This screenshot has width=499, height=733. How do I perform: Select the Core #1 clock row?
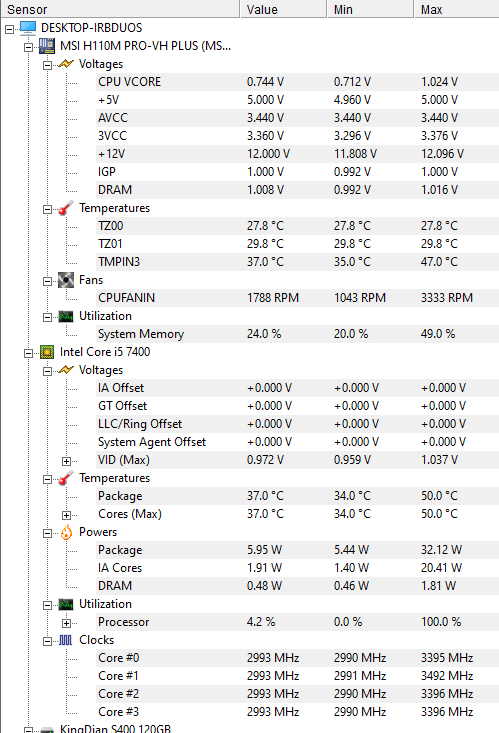coord(297,676)
